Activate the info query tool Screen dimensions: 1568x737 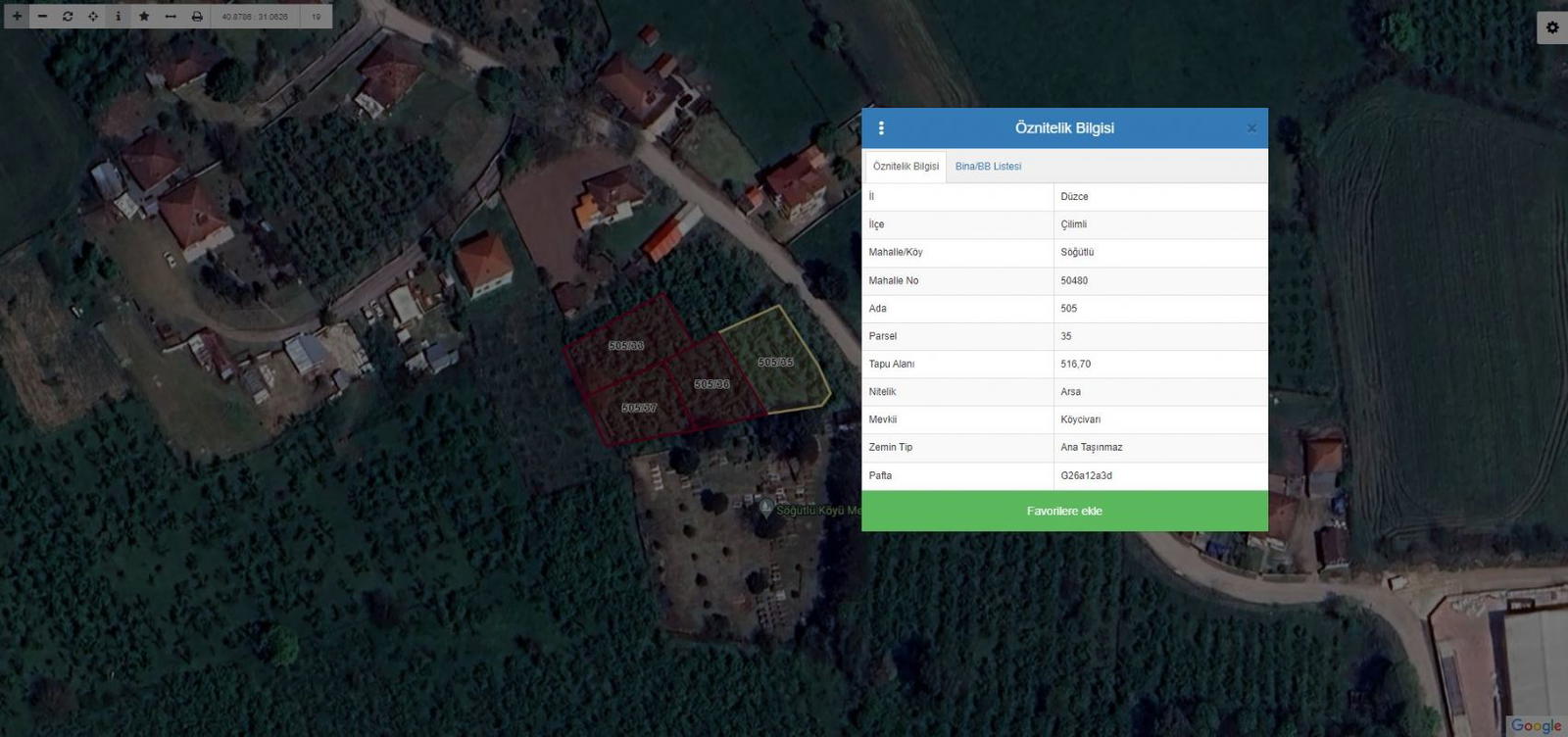click(x=119, y=16)
